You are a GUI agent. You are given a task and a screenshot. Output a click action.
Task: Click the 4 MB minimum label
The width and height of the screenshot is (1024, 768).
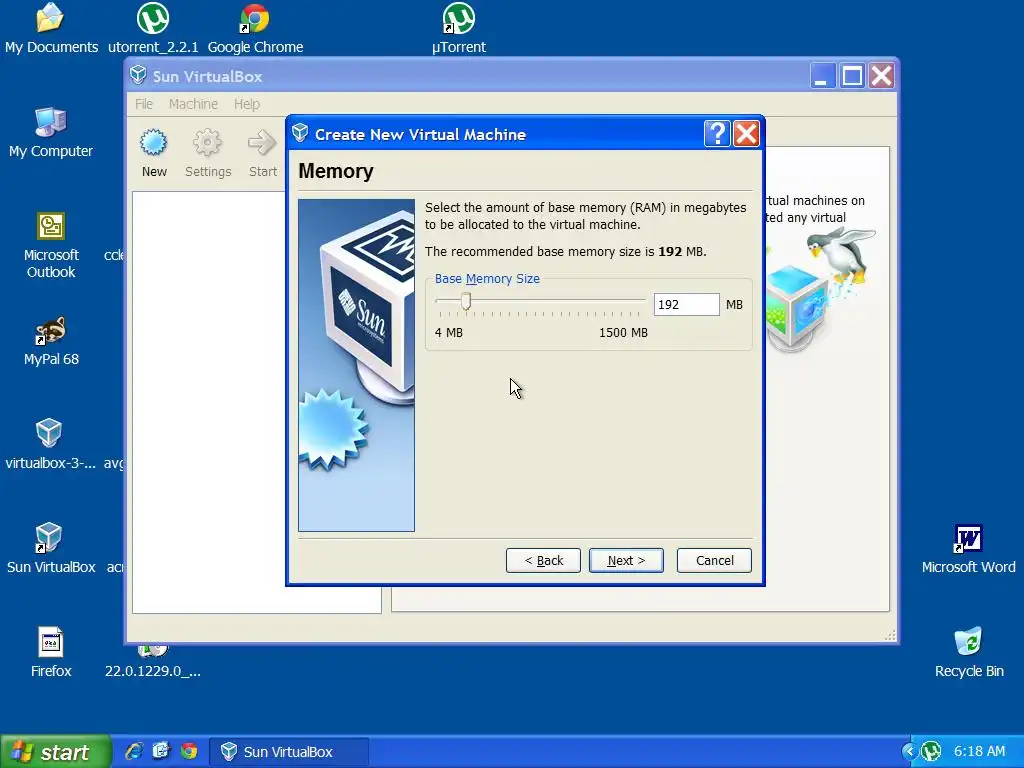[449, 332]
